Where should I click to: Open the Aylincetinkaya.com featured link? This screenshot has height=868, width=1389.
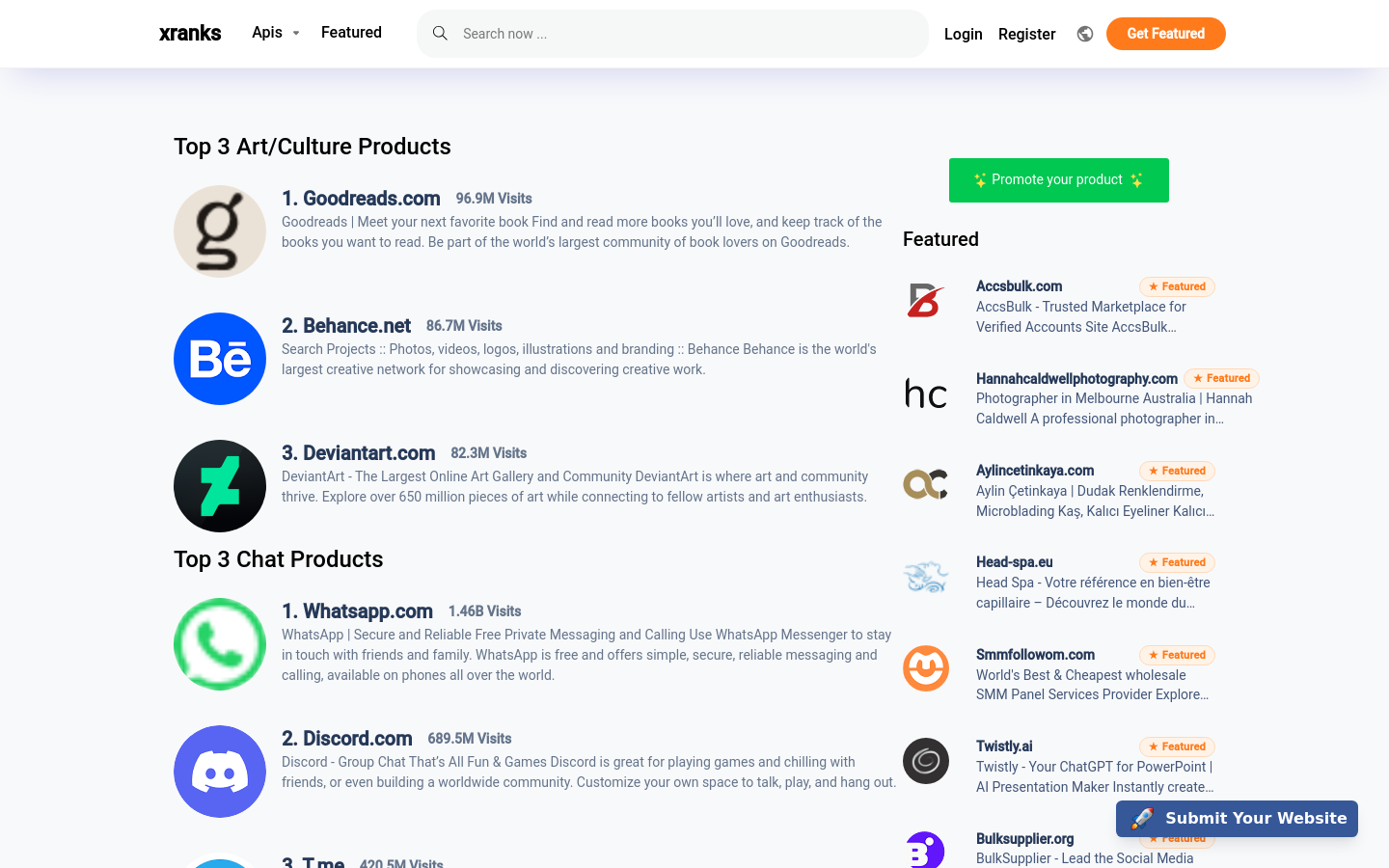(x=1035, y=471)
